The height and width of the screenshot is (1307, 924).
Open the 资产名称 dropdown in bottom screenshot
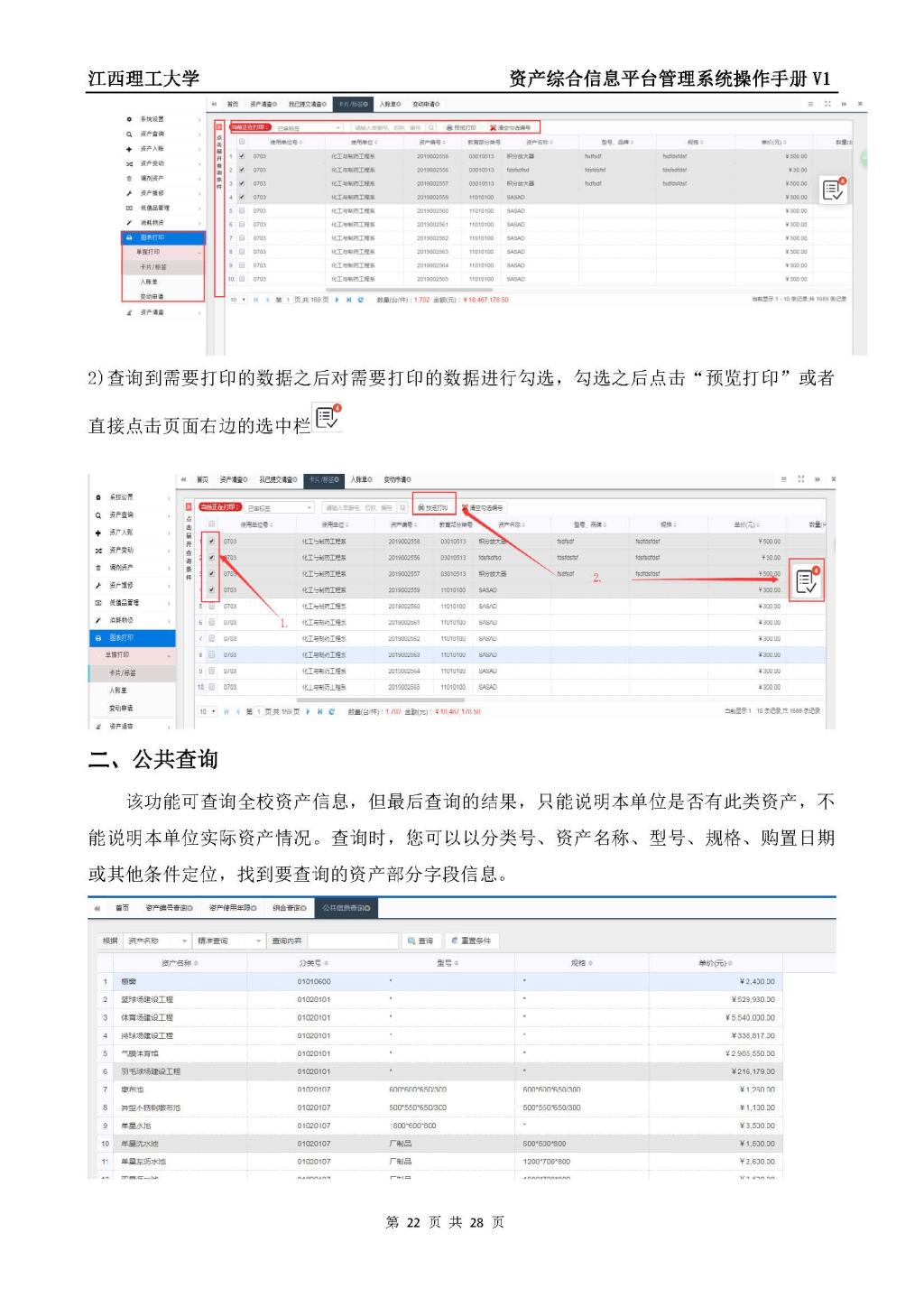click(x=157, y=941)
